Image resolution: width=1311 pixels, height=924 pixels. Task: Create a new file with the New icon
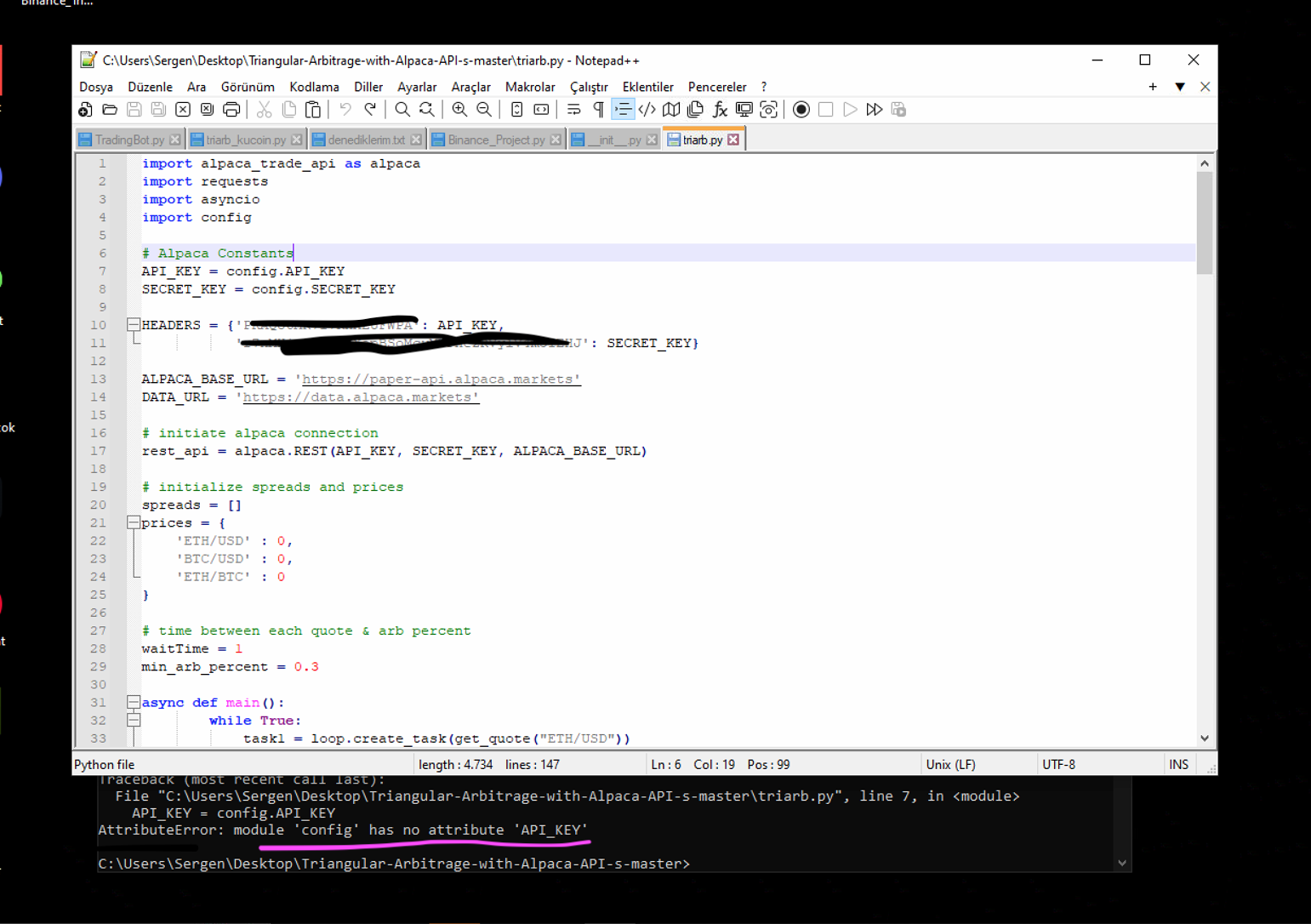pyautogui.click(x=85, y=110)
